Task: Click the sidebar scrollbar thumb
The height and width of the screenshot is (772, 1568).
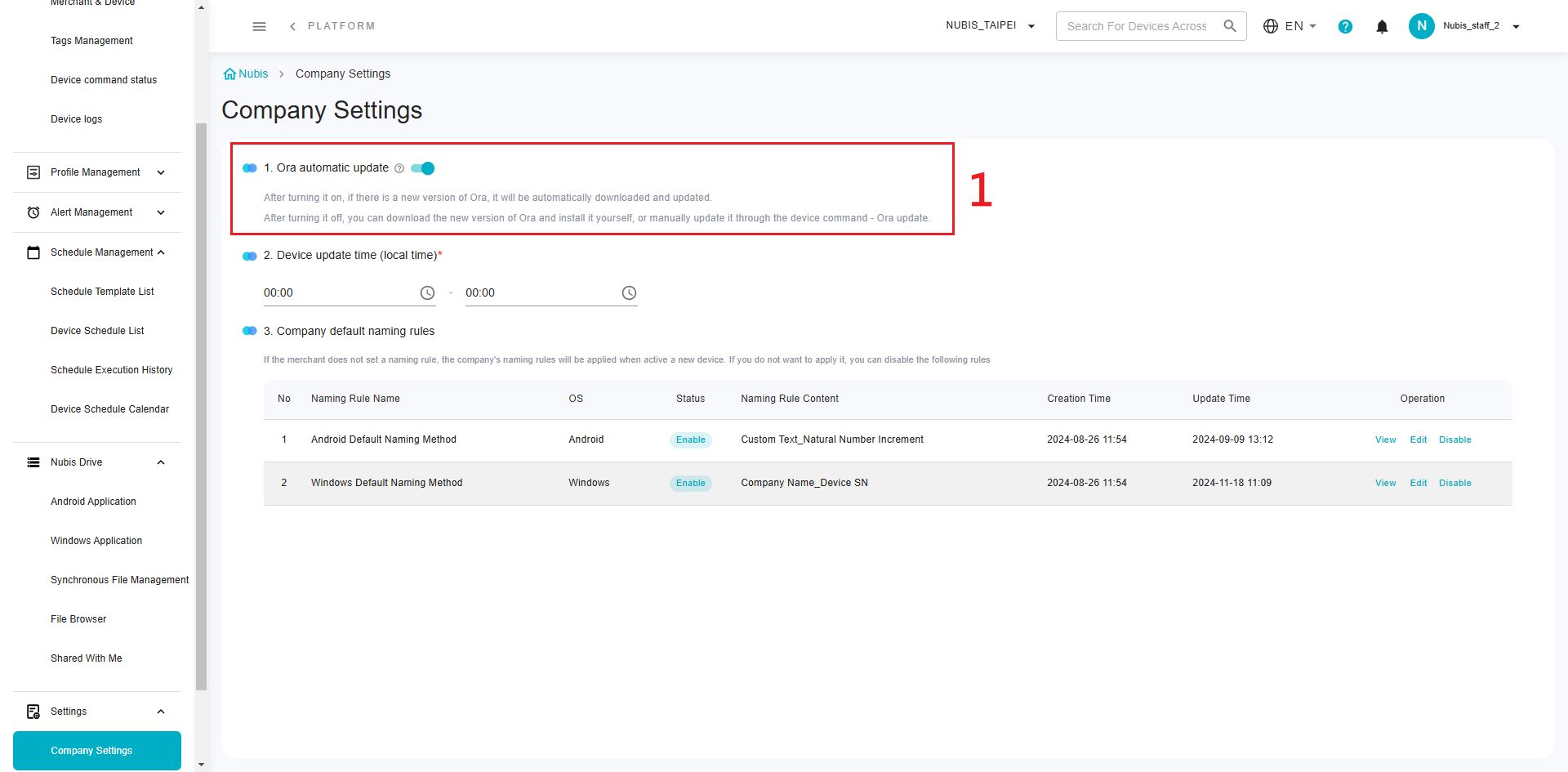Action: (x=201, y=406)
